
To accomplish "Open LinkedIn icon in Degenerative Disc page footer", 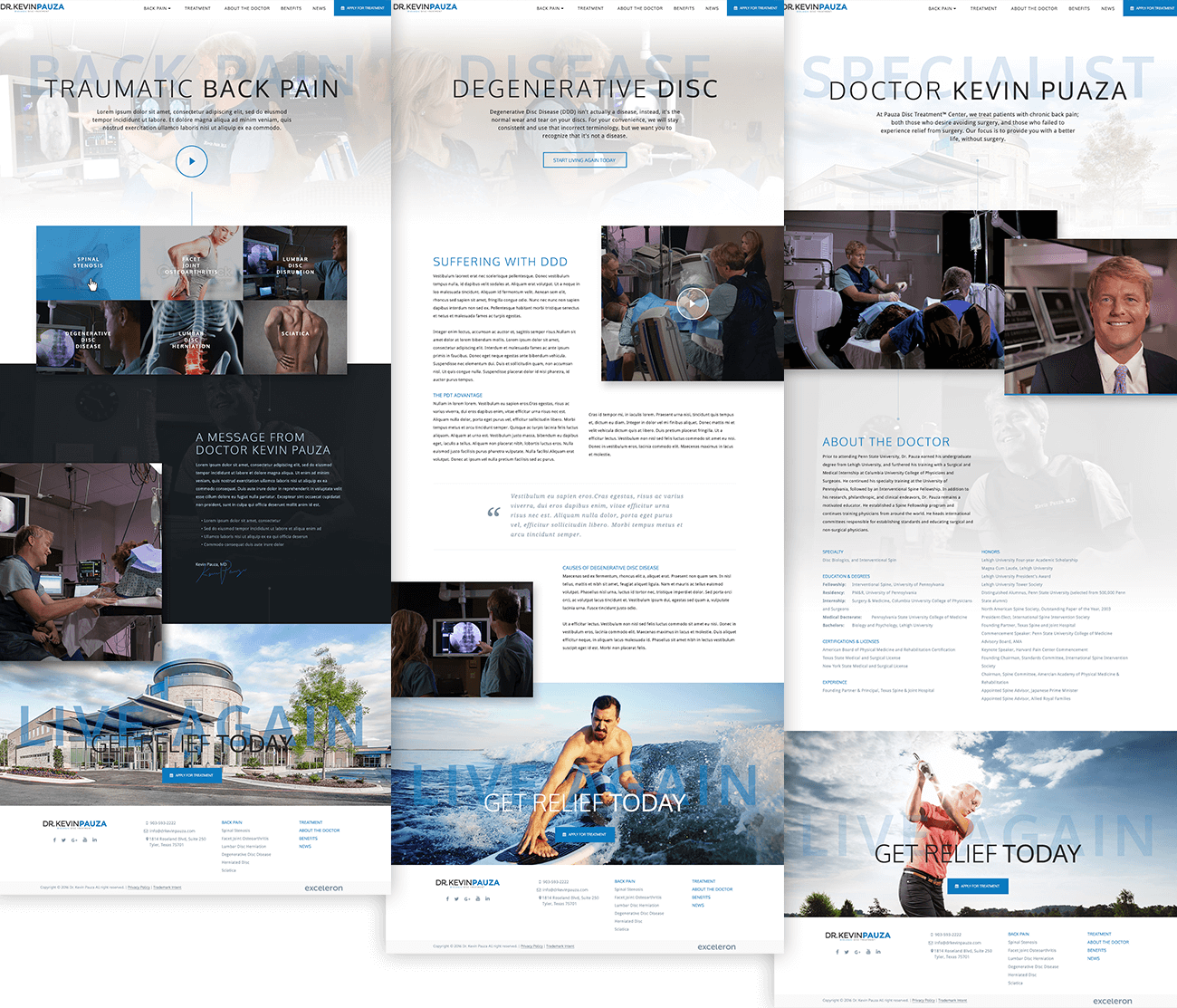I will 487,898.
